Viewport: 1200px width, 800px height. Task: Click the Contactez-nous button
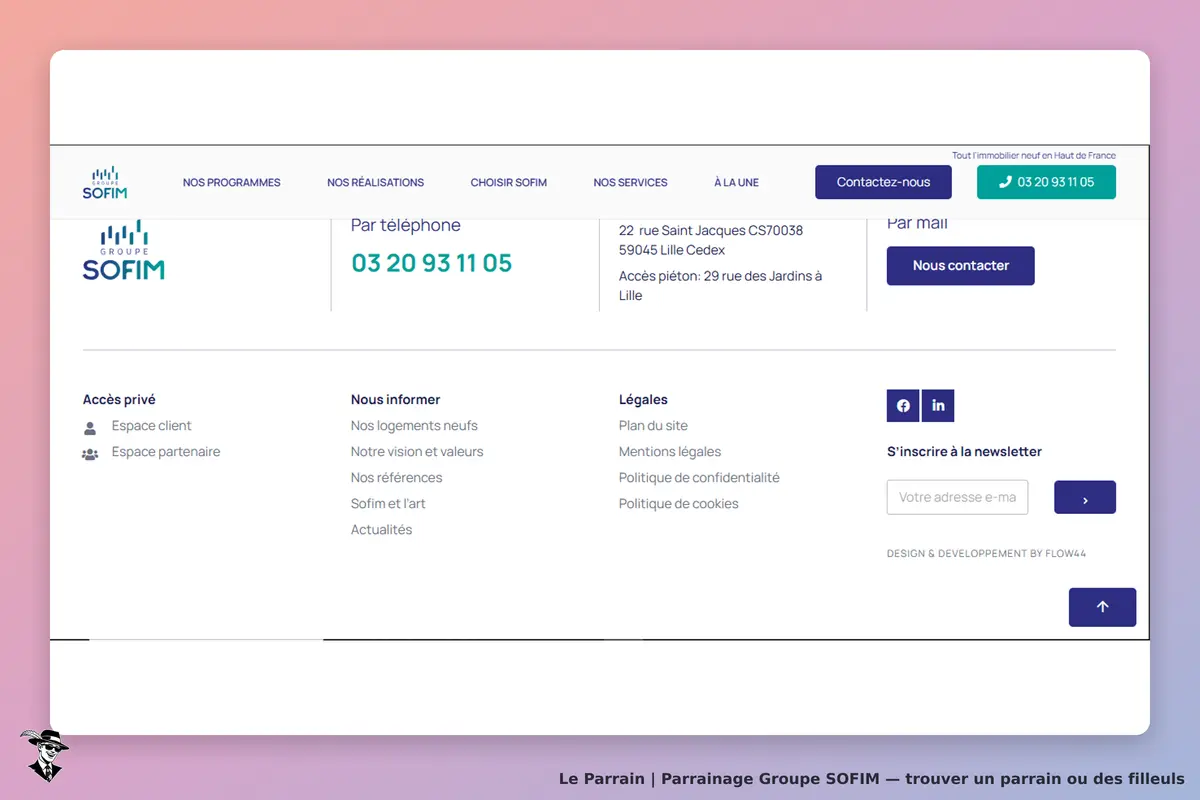tap(883, 182)
